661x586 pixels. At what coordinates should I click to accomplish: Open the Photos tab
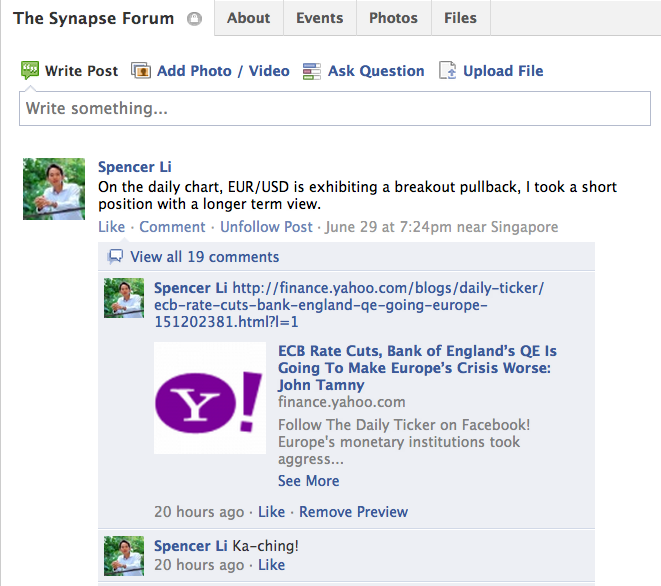pos(393,18)
